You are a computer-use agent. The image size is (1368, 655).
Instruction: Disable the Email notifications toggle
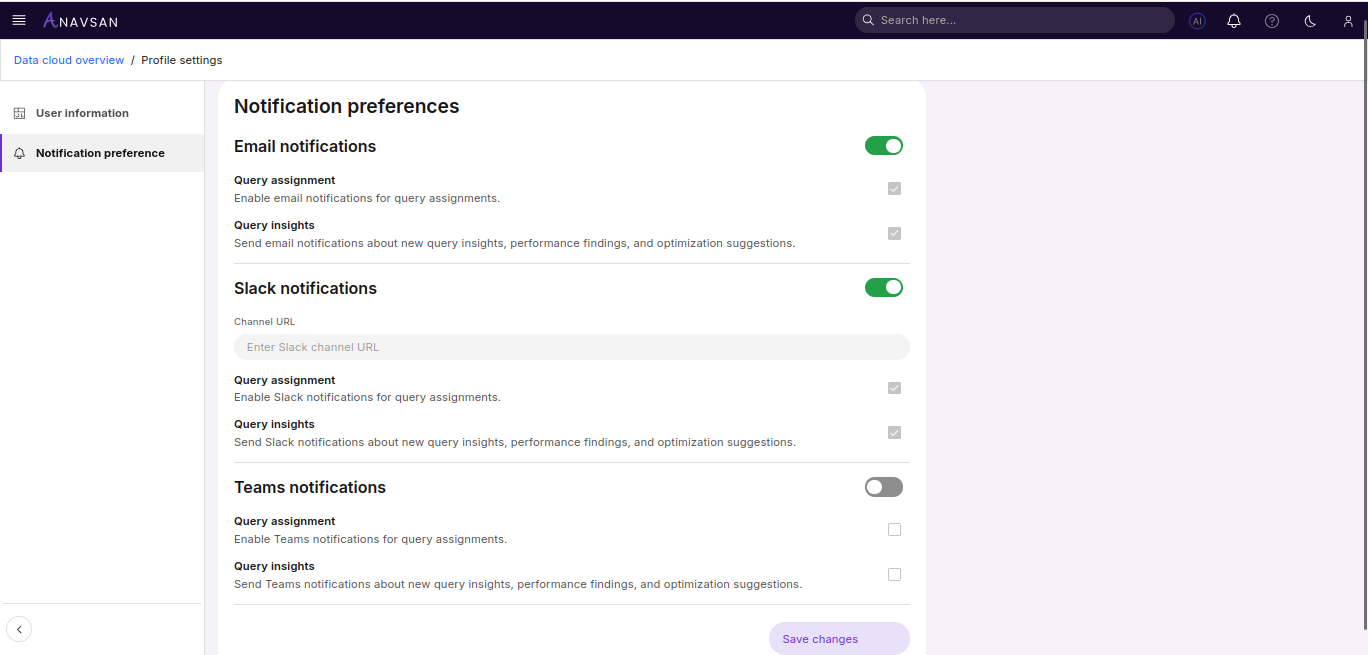(883, 145)
